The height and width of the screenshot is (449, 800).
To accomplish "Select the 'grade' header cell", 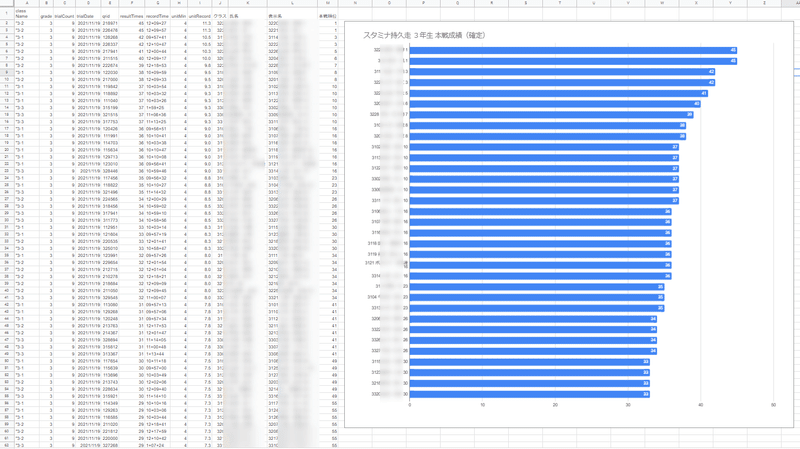I will pyautogui.click(x=46, y=16).
